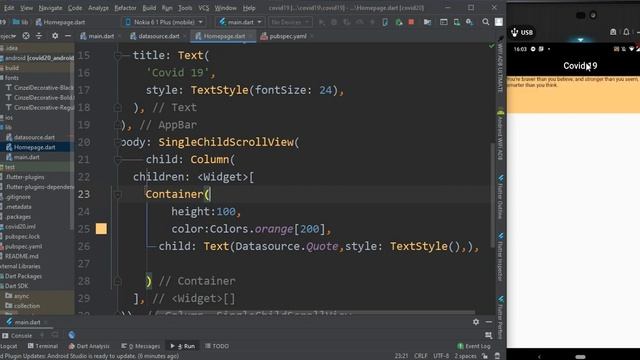Click the Covid 19 app bar title on device
Screen dimensions: 640x360
click(580, 66)
